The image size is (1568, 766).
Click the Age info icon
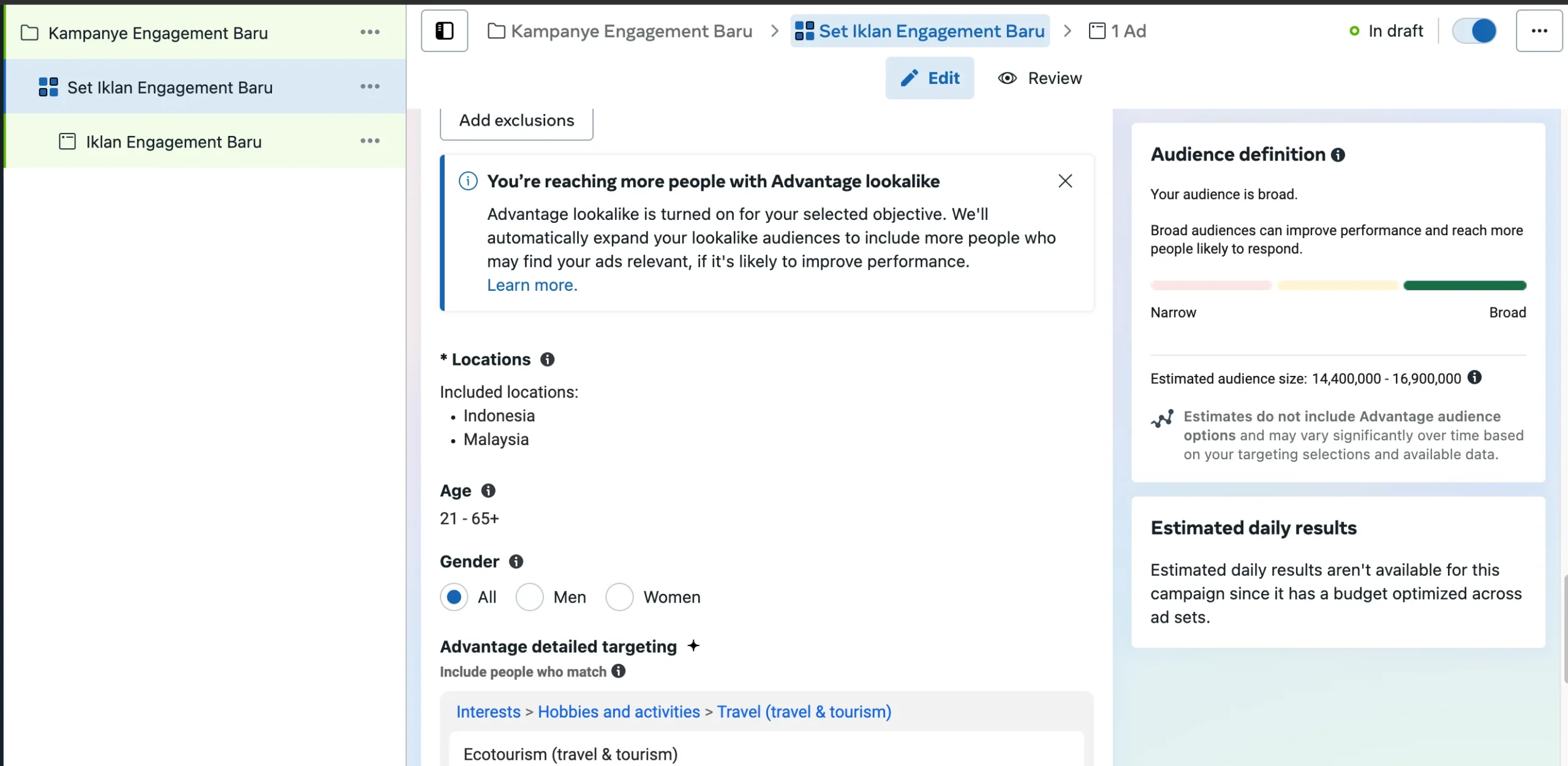pyautogui.click(x=488, y=490)
